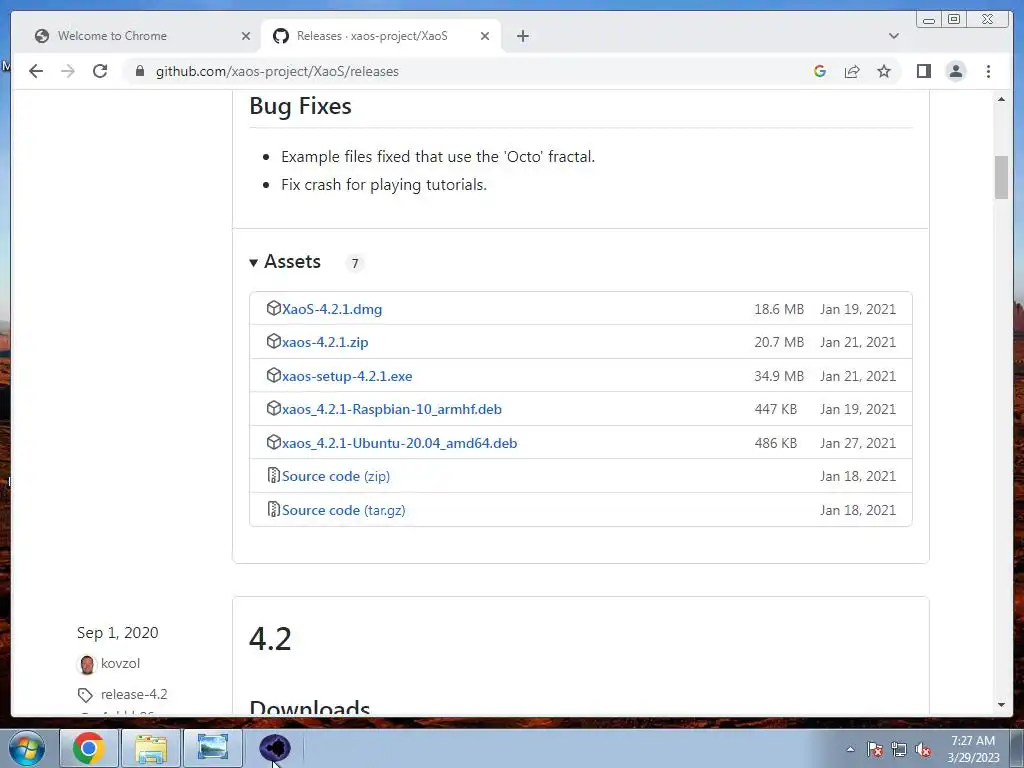This screenshot has height=768, width=1024.
Task: Go back to the previous page
Action: click(x=36, y=71)
